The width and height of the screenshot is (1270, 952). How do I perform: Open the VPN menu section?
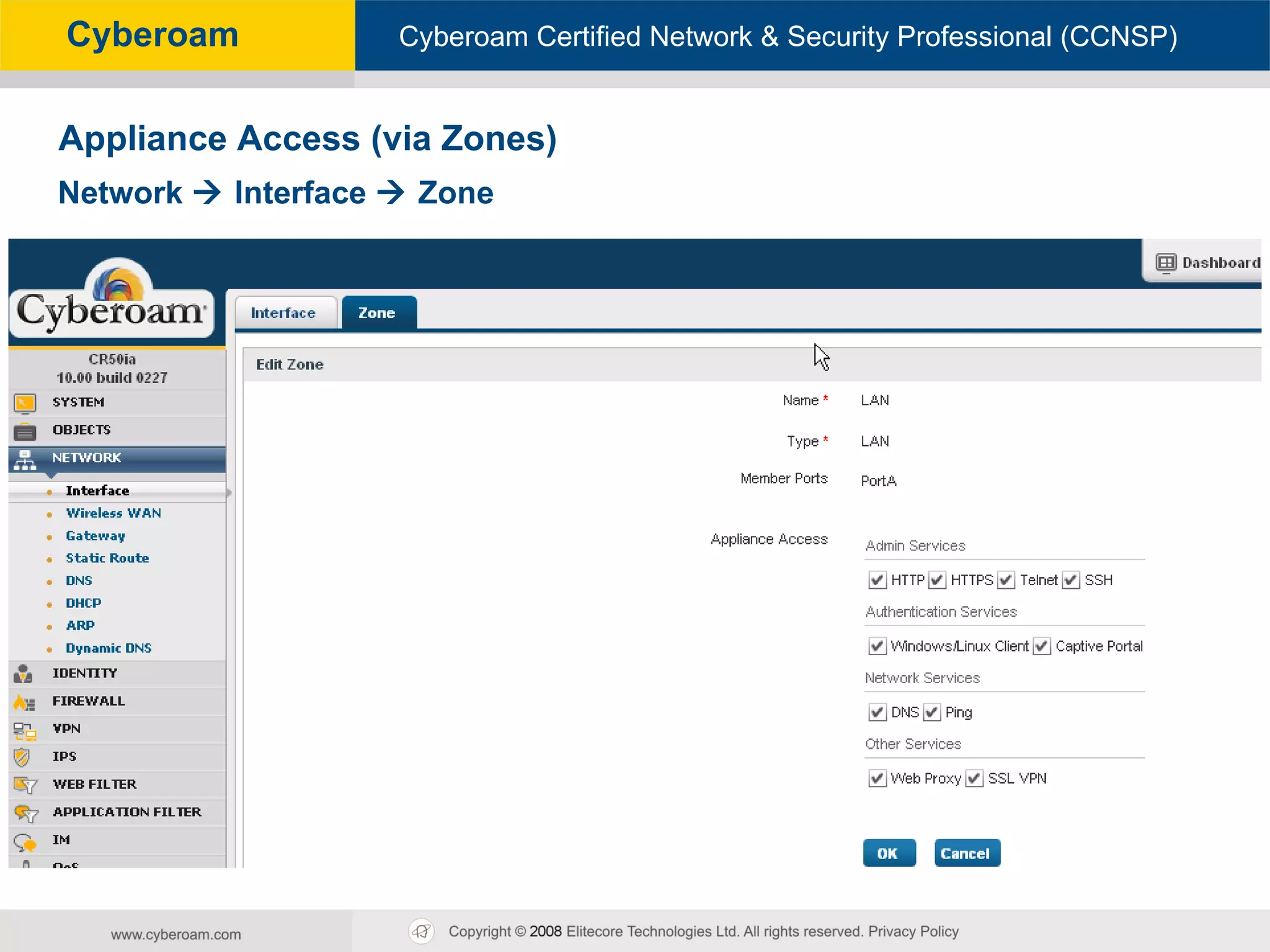117,729
